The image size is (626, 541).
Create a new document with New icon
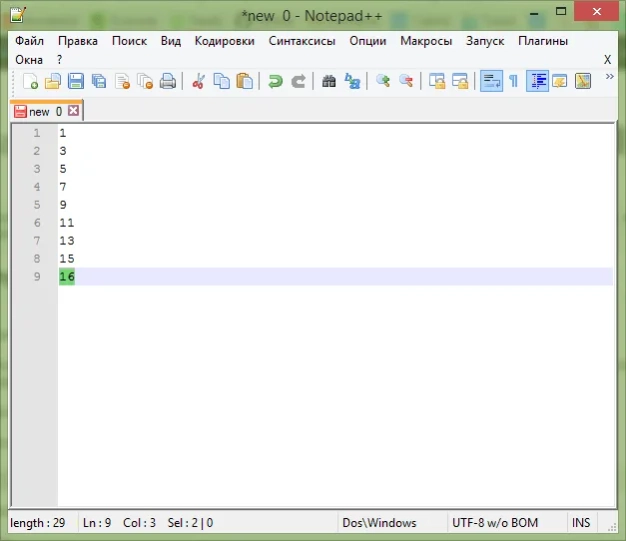[x=30, y=81]
